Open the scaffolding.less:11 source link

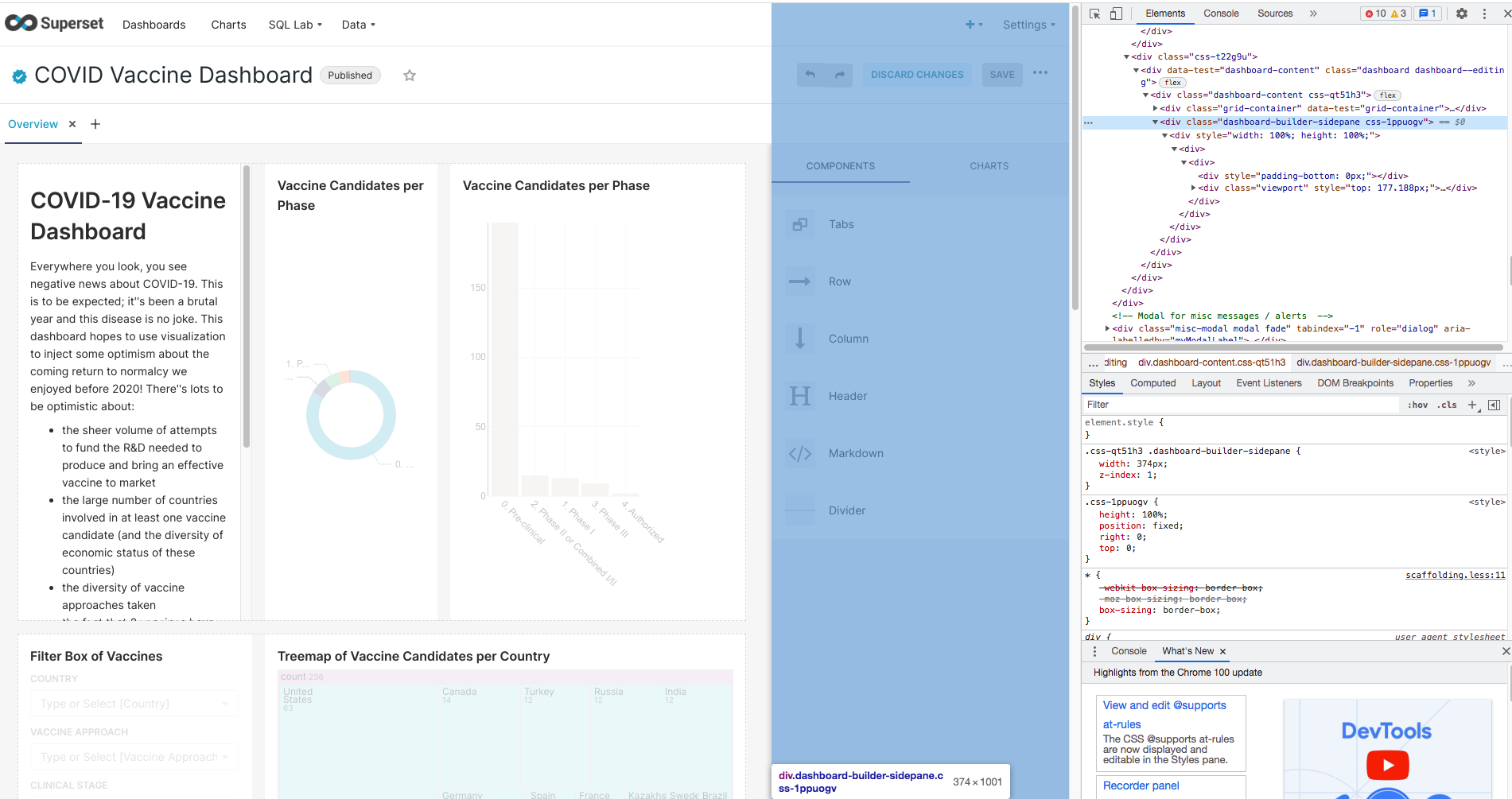coord(1455,575)
